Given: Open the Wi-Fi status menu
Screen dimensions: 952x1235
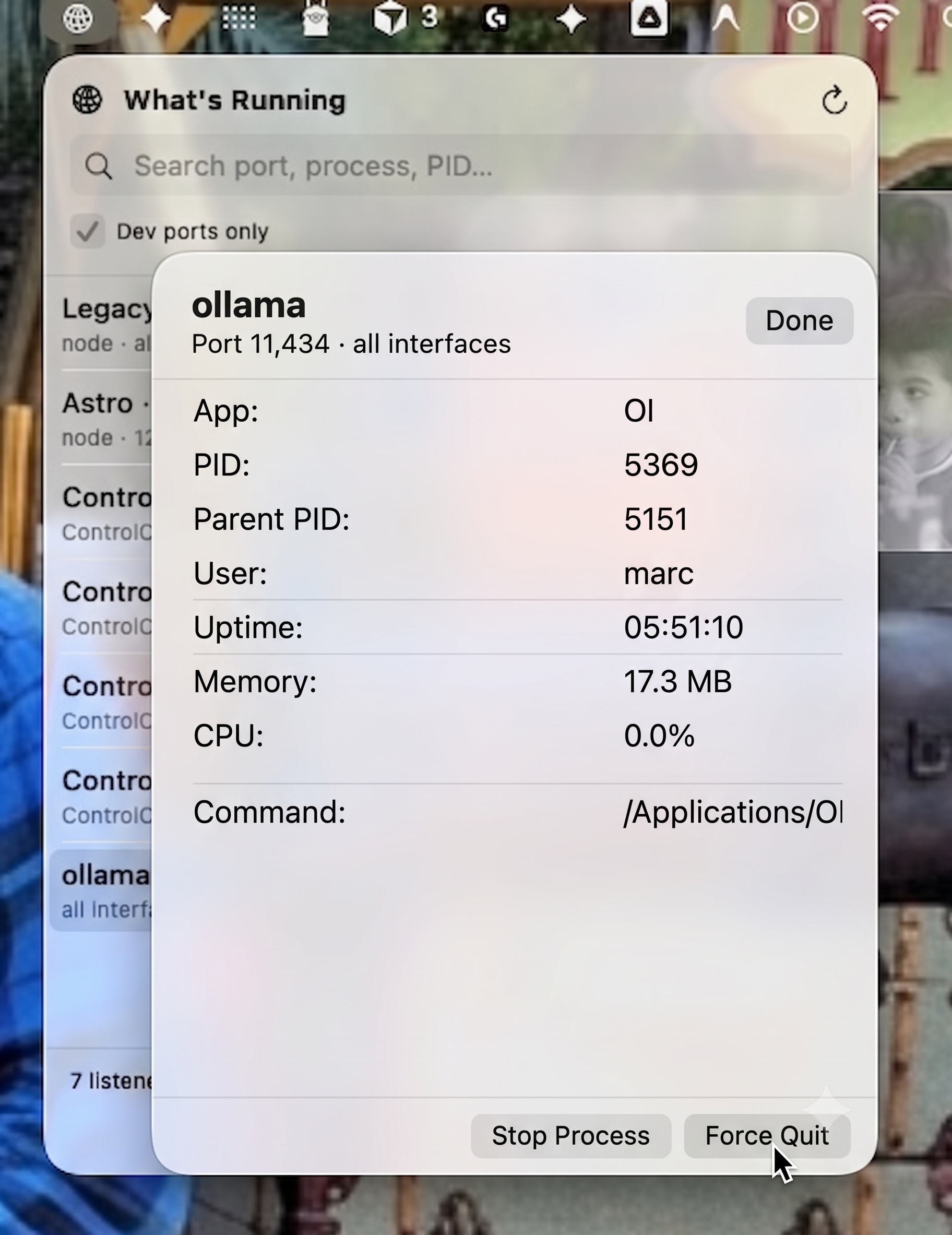Looking at the screenshot, I should [x=881, y=19].
